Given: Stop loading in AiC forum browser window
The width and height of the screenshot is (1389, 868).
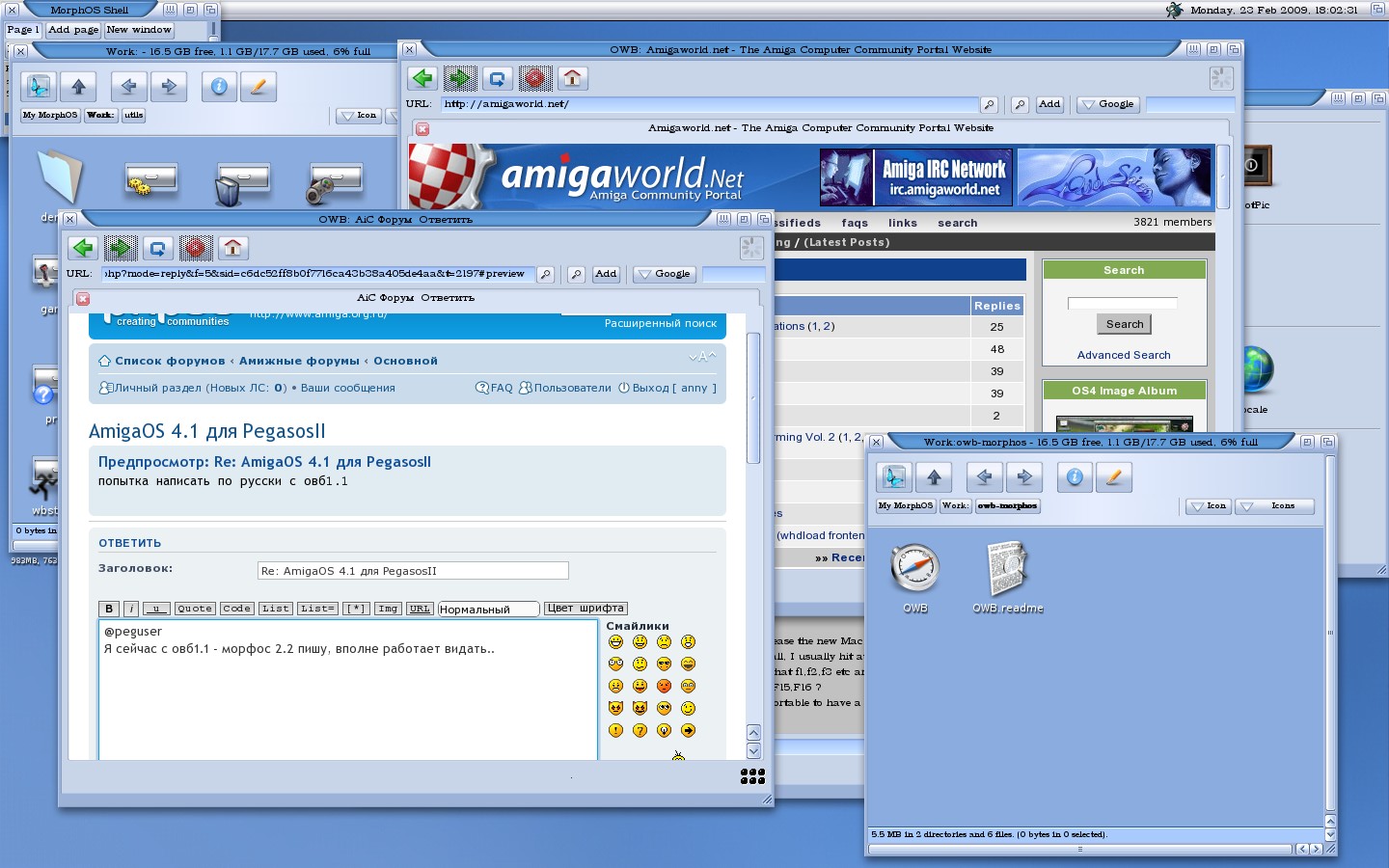Looking at the screenshot, I should [x=195, y=248].
